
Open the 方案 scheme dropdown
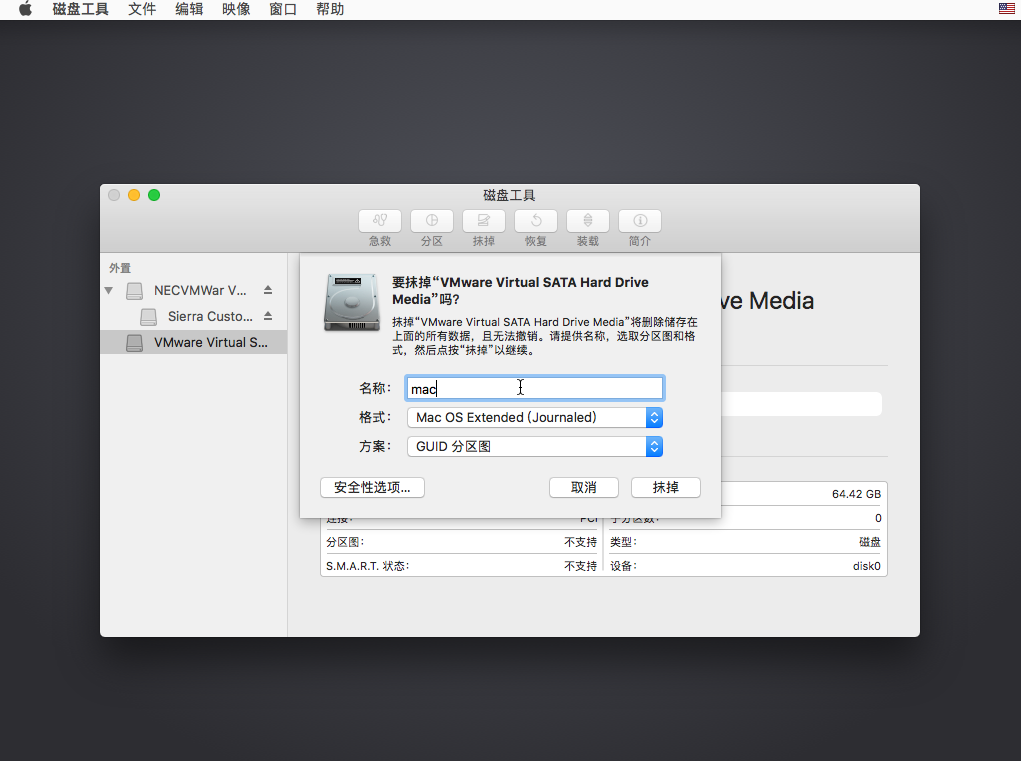[535, 447]
